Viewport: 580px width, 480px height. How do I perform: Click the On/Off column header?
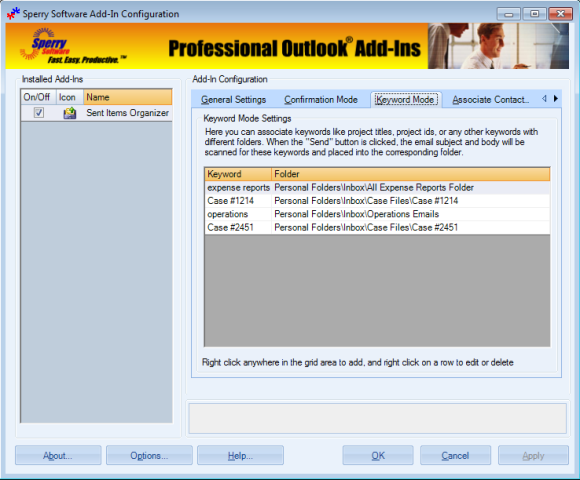pos(38,97)
